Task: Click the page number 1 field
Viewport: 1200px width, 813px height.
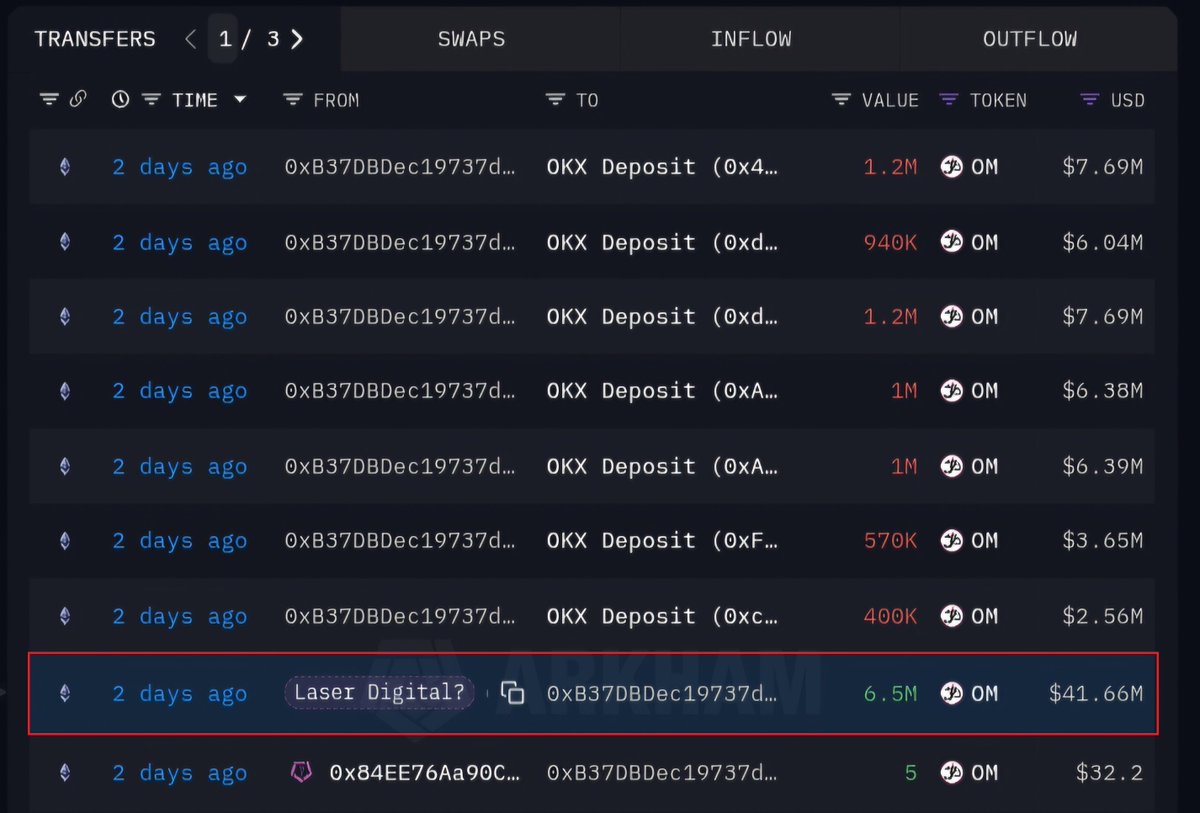Action: (x=223, y=39)
